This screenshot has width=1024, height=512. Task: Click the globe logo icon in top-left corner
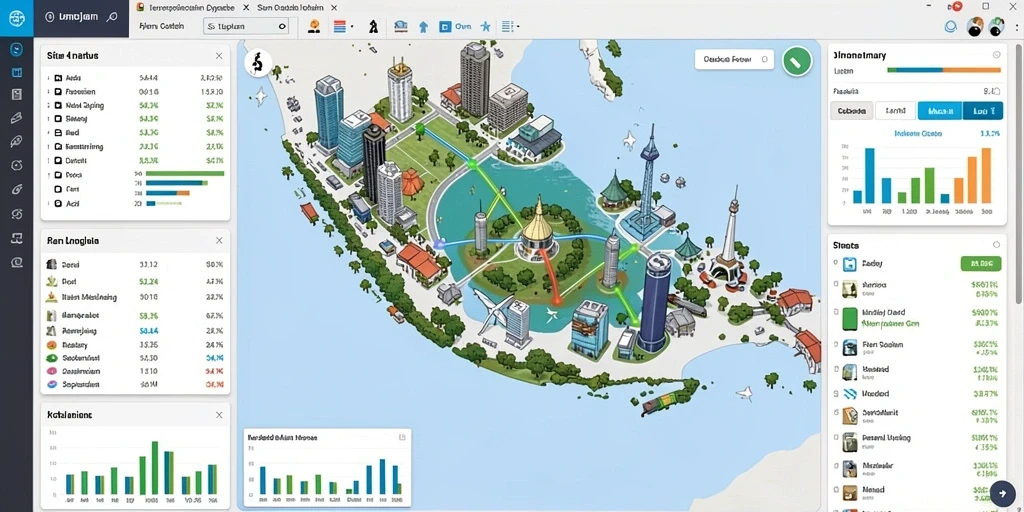16,18
